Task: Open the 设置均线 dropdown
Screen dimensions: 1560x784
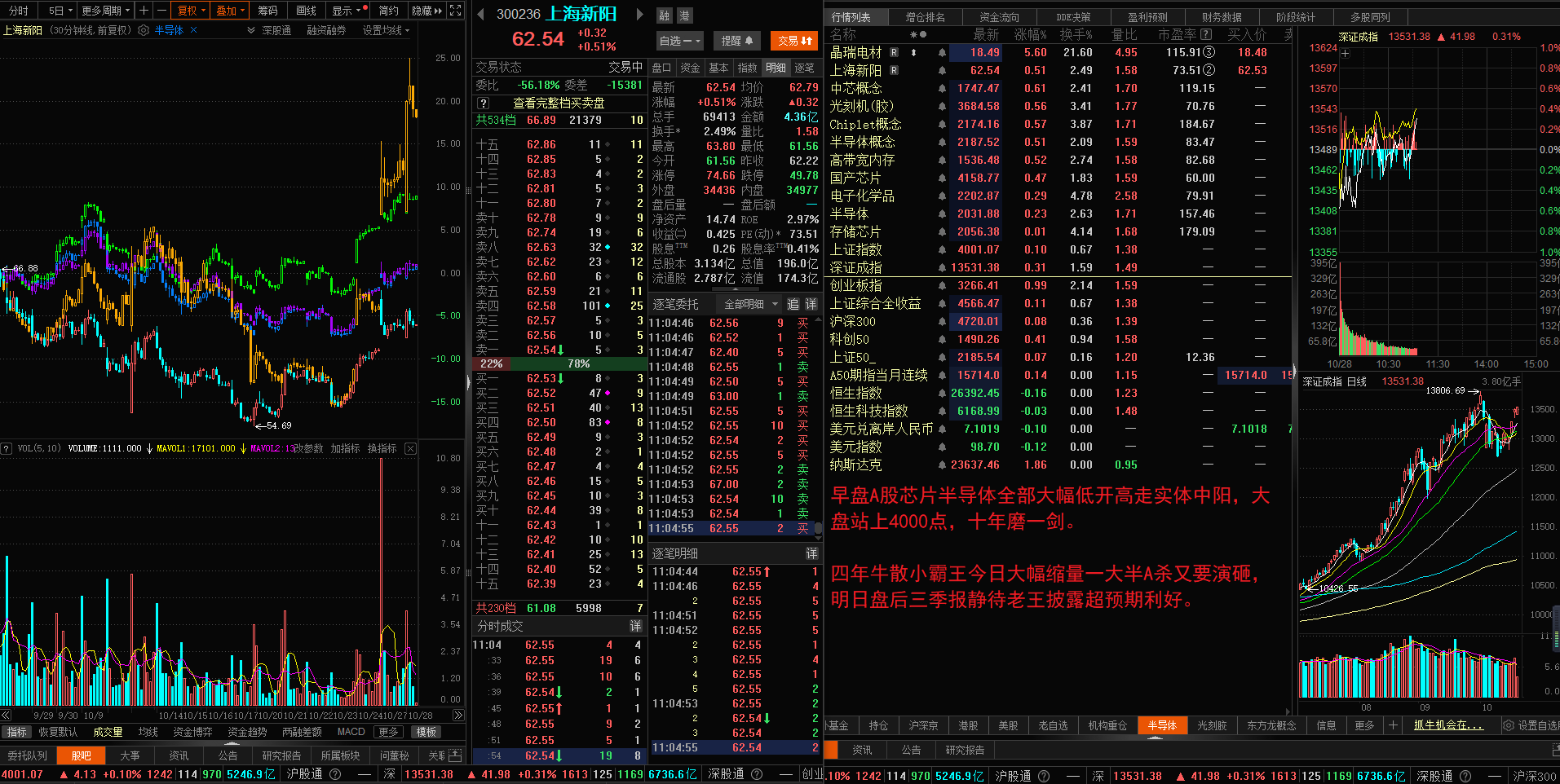Action: (x=386, y=30)
